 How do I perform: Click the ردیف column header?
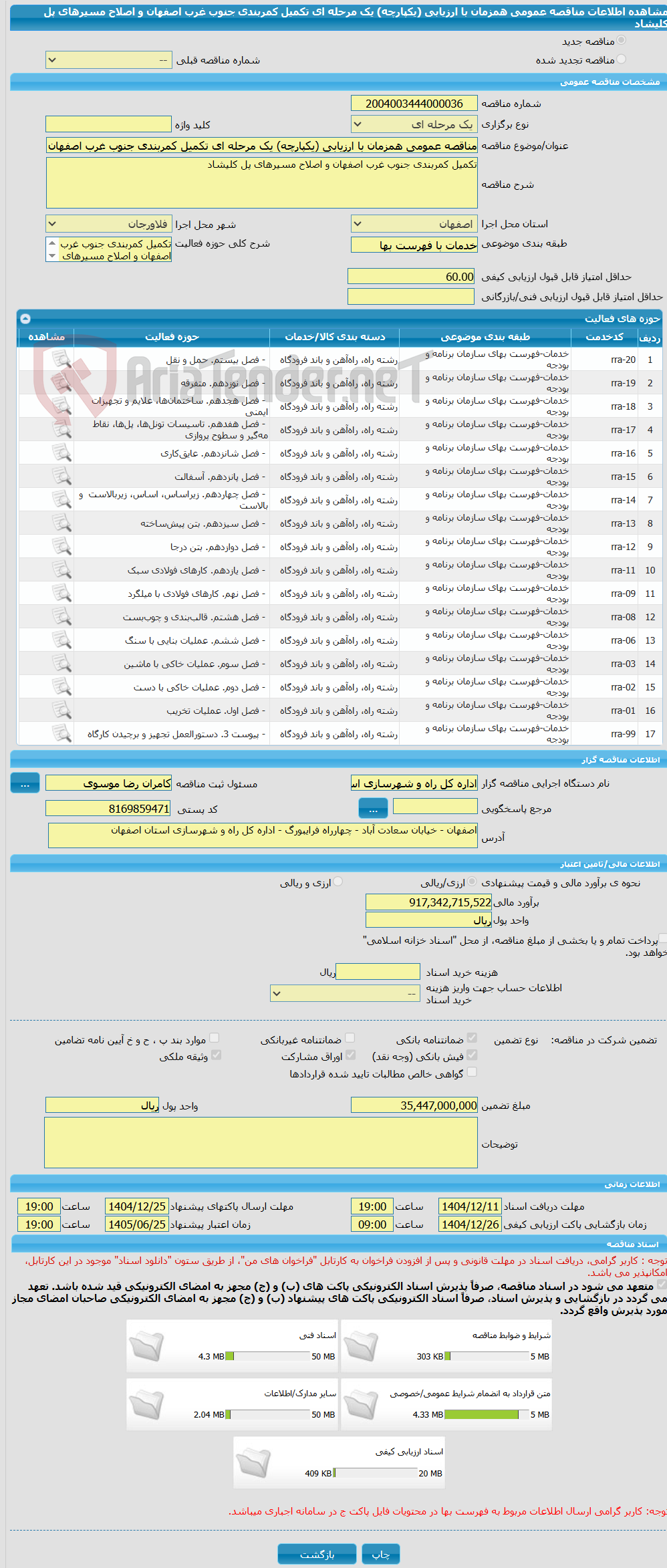click(x=650, y=337)
